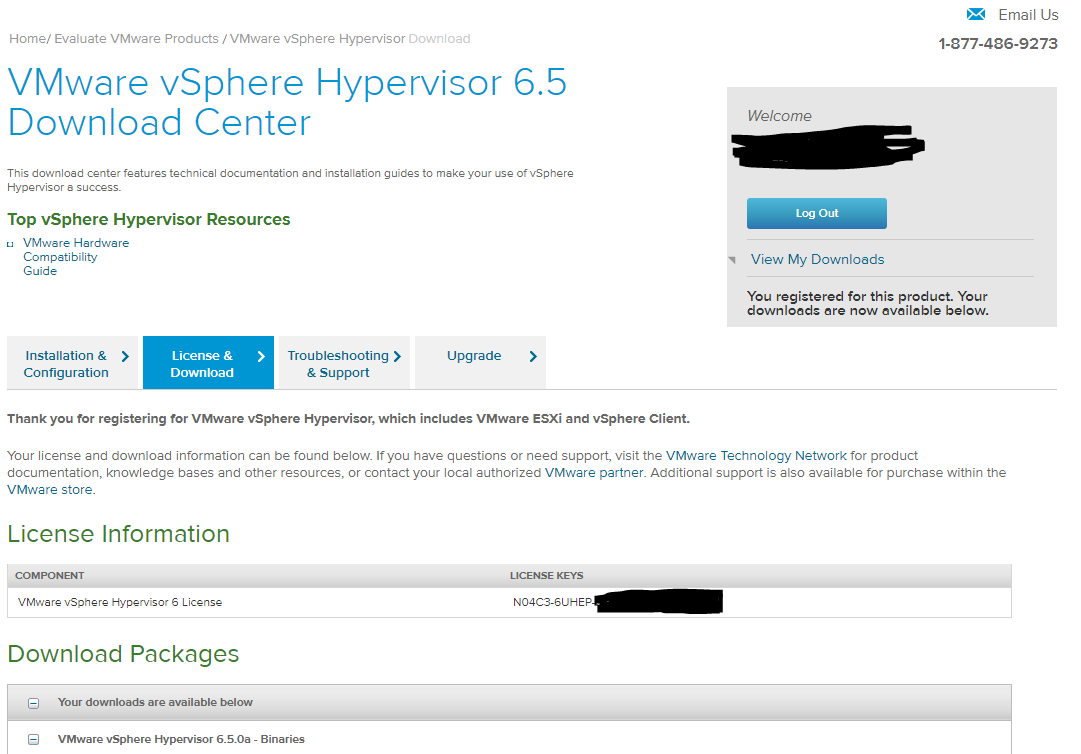
Task: Click 'VMware vSphere Hypervisor 6 License' cell
Action: (x=120, y=602)
